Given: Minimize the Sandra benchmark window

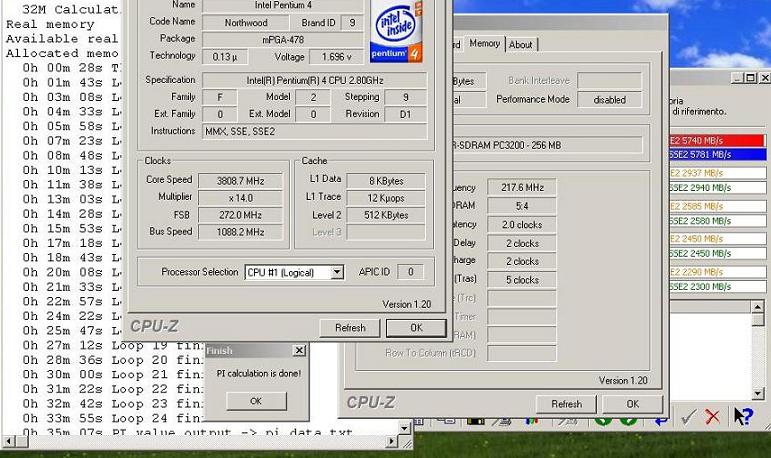Looking at the screenshot, I should pos(737,78).
